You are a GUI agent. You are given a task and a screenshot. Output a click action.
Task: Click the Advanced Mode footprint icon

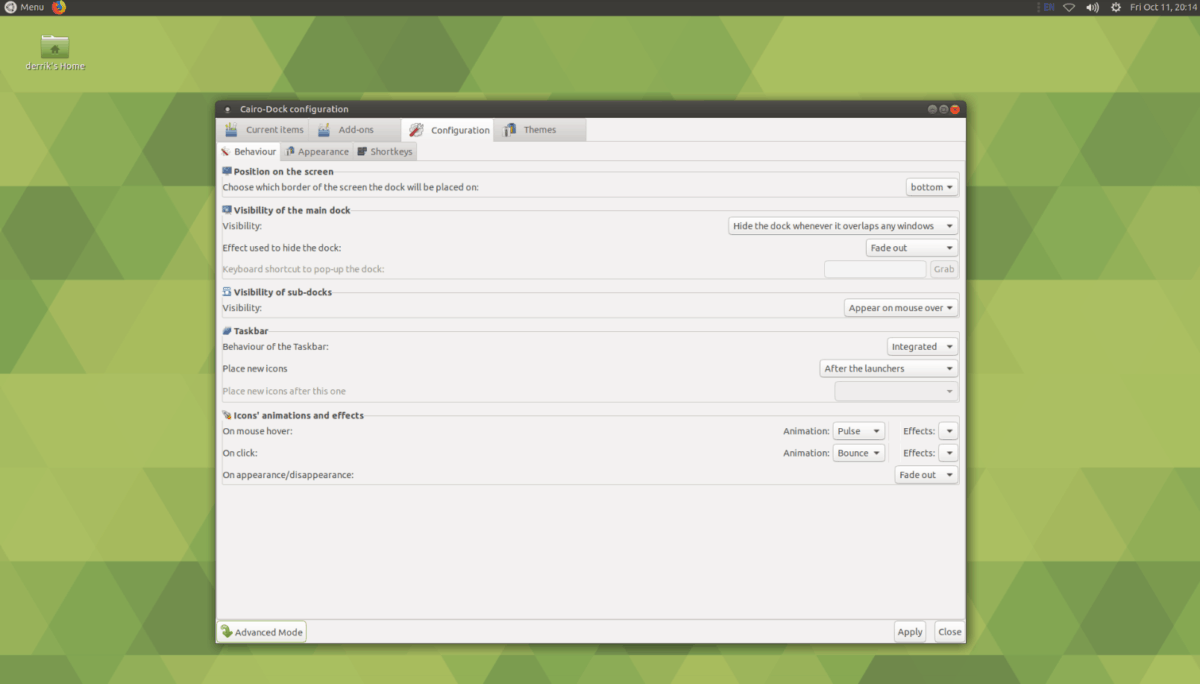227,631
